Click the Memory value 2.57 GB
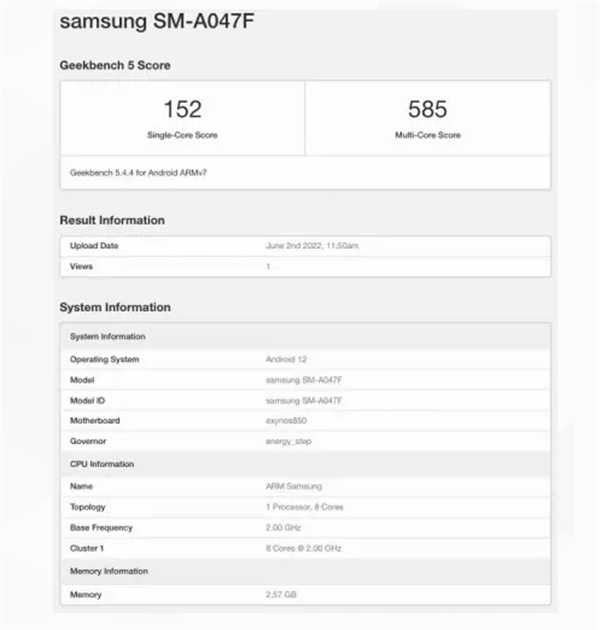This screenshot has width=600, height=630. 281,595
